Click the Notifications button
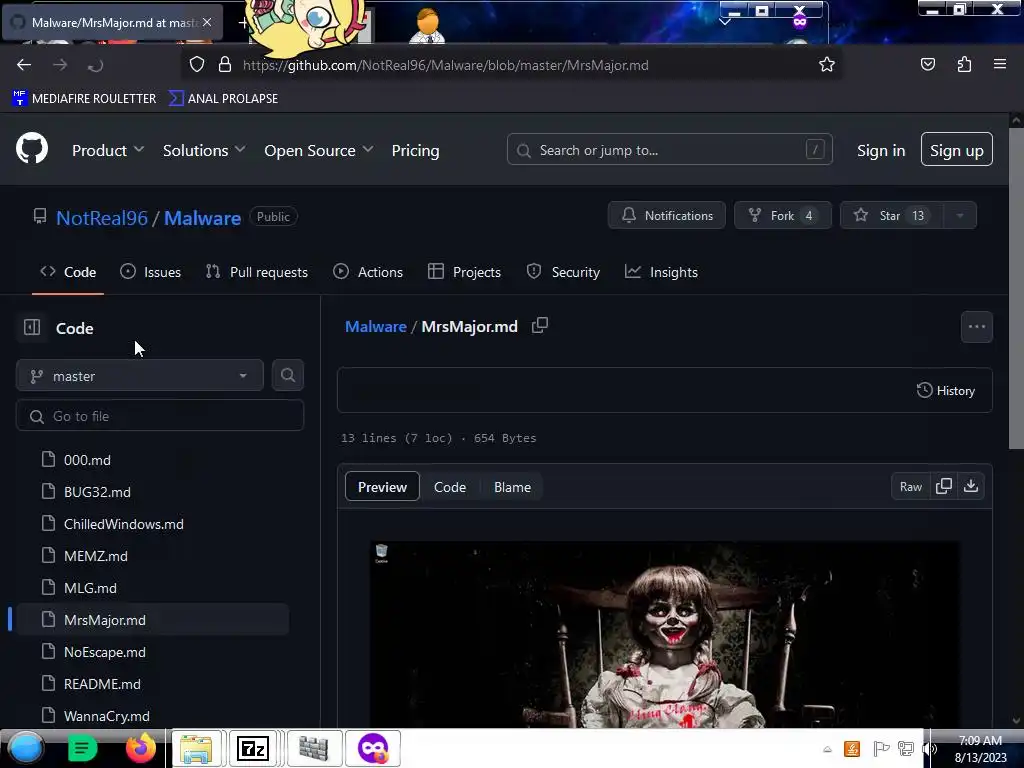The height and width of the screenshot is (768, 1024). (667, 216)
